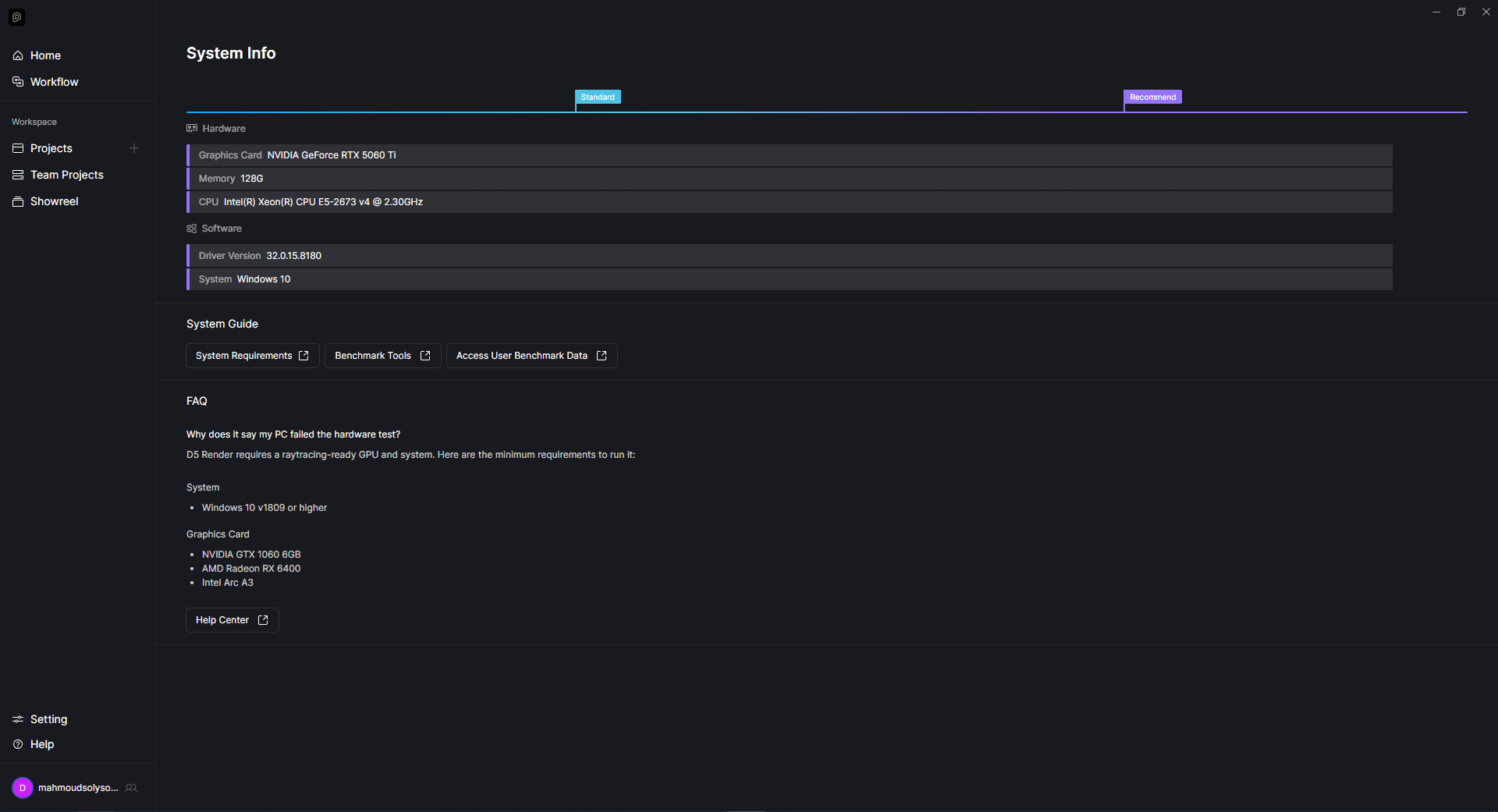Open the Home page

pos(45,55)
